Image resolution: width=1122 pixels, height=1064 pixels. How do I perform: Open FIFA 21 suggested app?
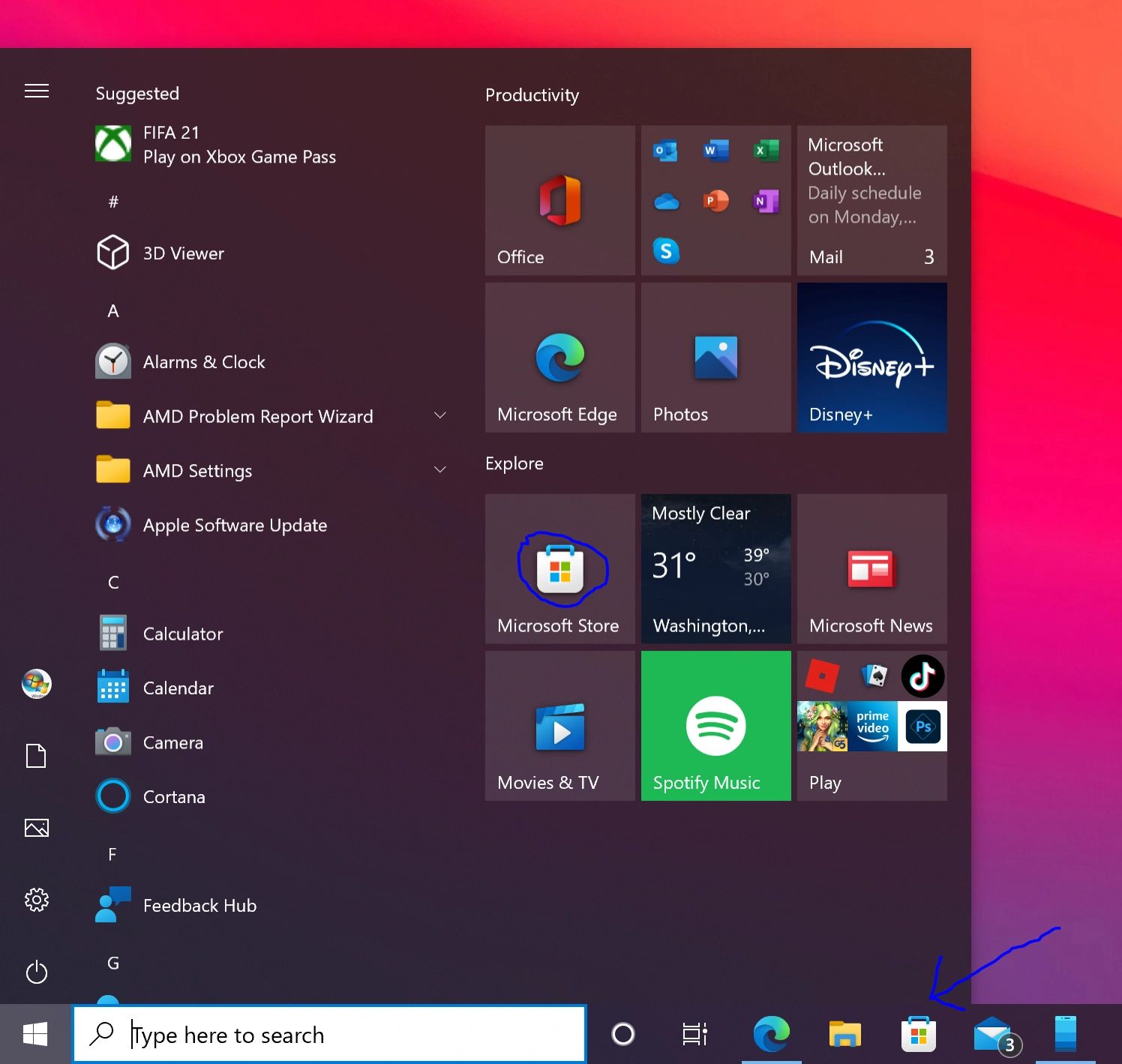click(x=271, y=145)
